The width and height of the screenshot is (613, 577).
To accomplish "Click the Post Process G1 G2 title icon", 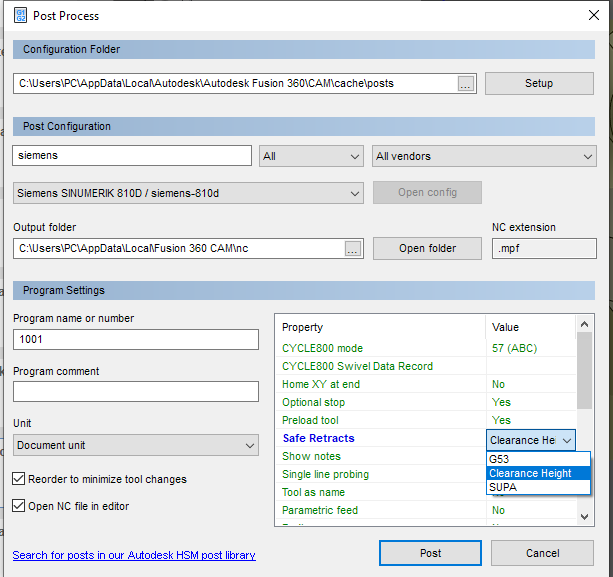I will coord(20,16).
